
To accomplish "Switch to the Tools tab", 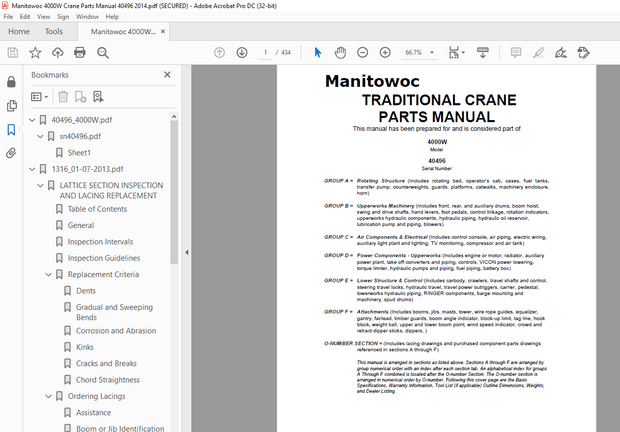I will click(54, 31).
